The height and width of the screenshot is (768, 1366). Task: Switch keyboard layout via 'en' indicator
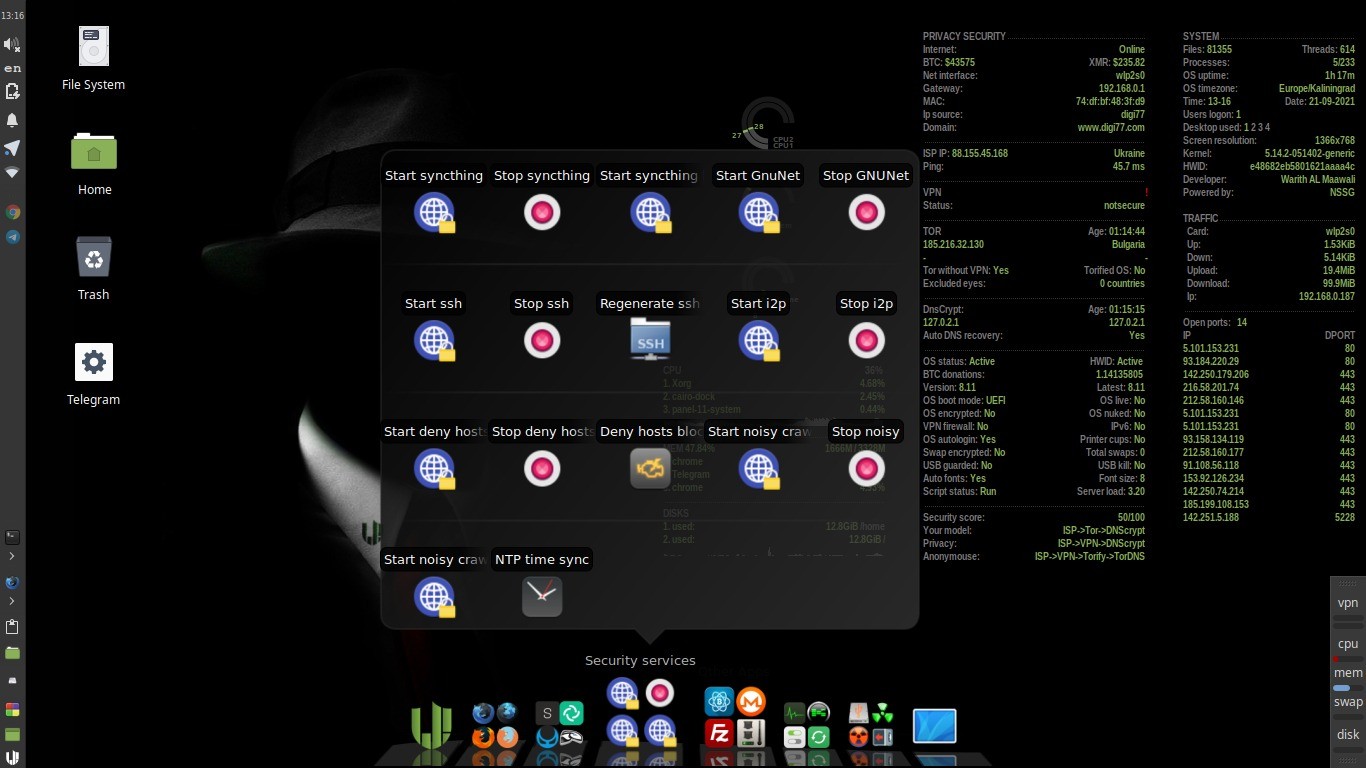pos(13,68)
